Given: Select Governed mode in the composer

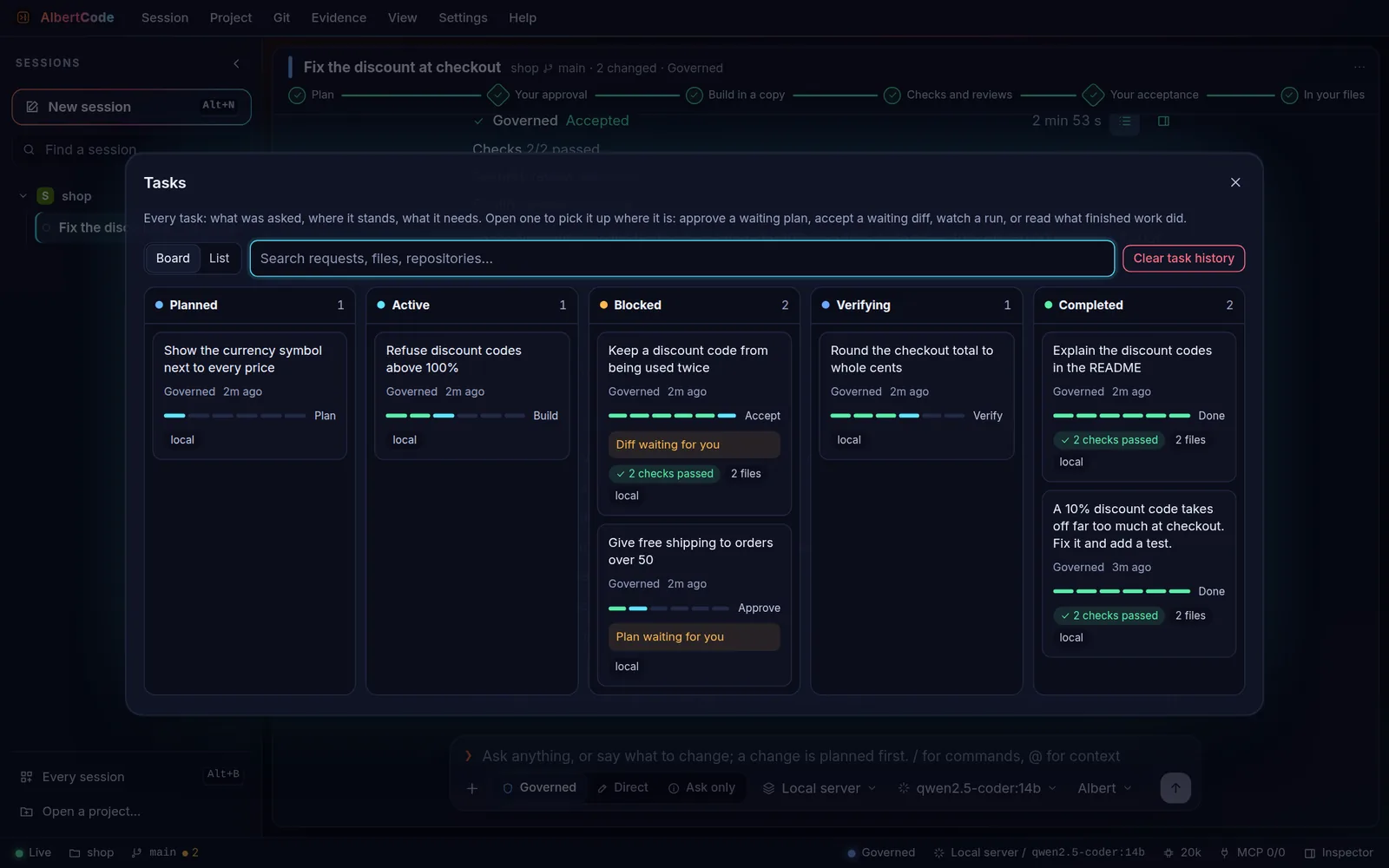Looking at the screenshot, I should [539, 787].
